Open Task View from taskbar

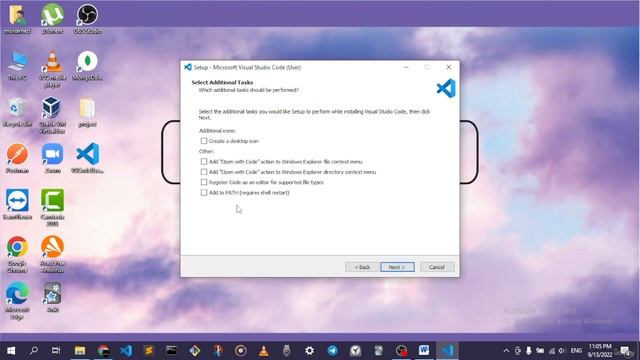click(56, 351)
